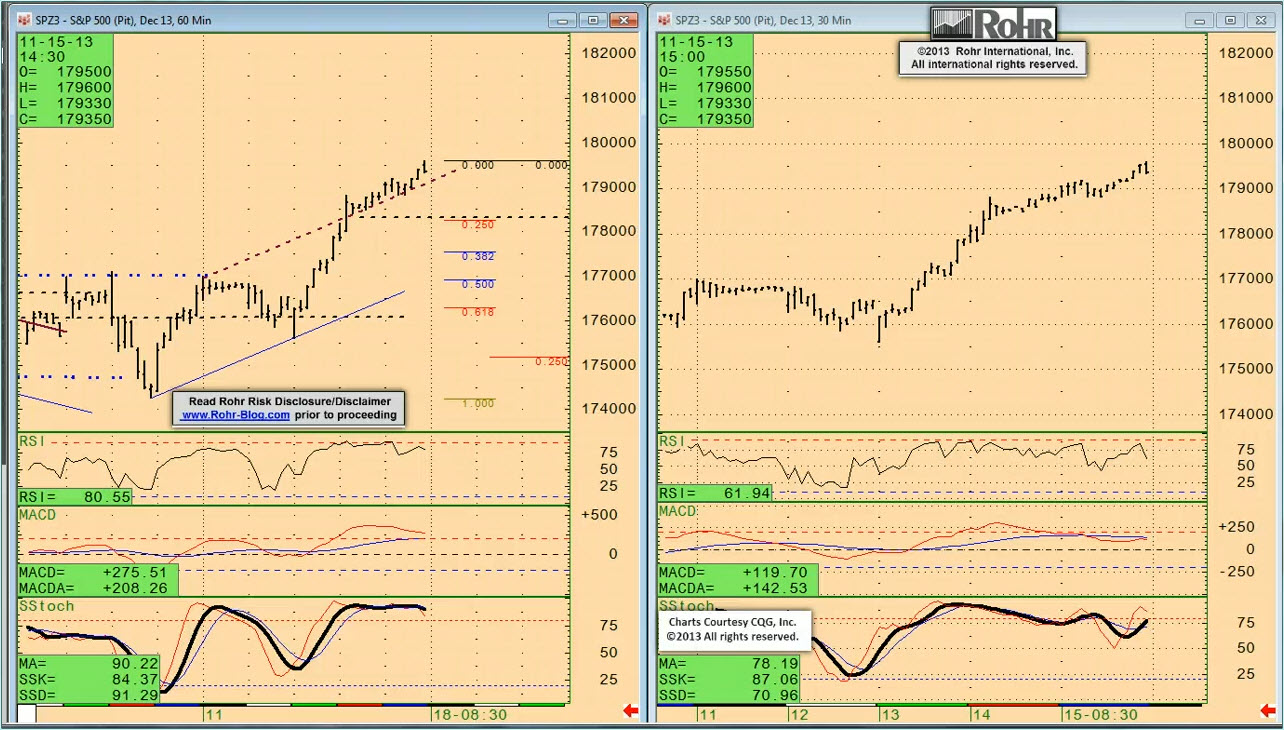
Task: Click the 30 Min chart window icon
Action: pos(664,20)
